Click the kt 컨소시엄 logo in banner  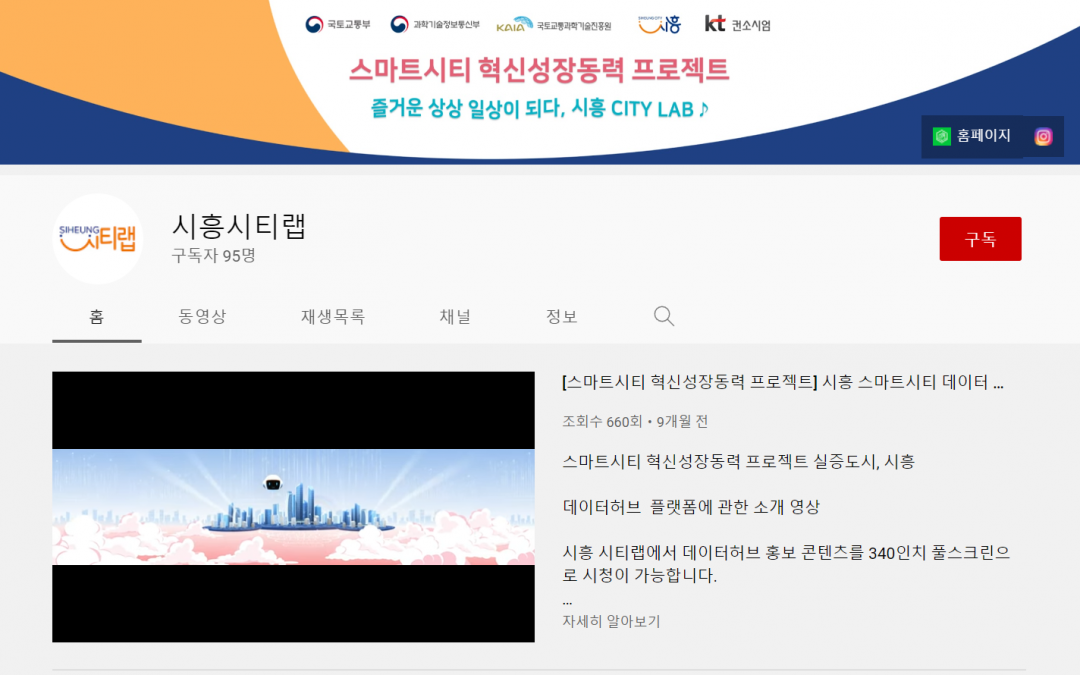click(737, 25)
